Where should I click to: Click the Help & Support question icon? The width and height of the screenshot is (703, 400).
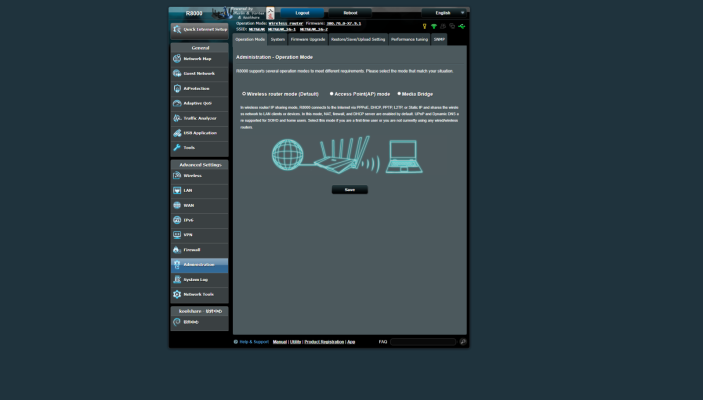pyautogui.click(x=236, y=342)
